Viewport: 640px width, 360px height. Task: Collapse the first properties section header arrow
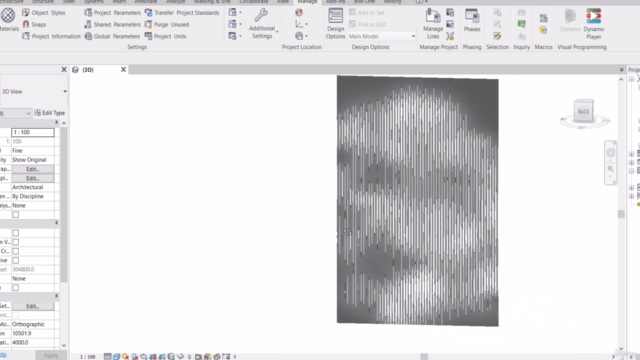coord(56,123)
